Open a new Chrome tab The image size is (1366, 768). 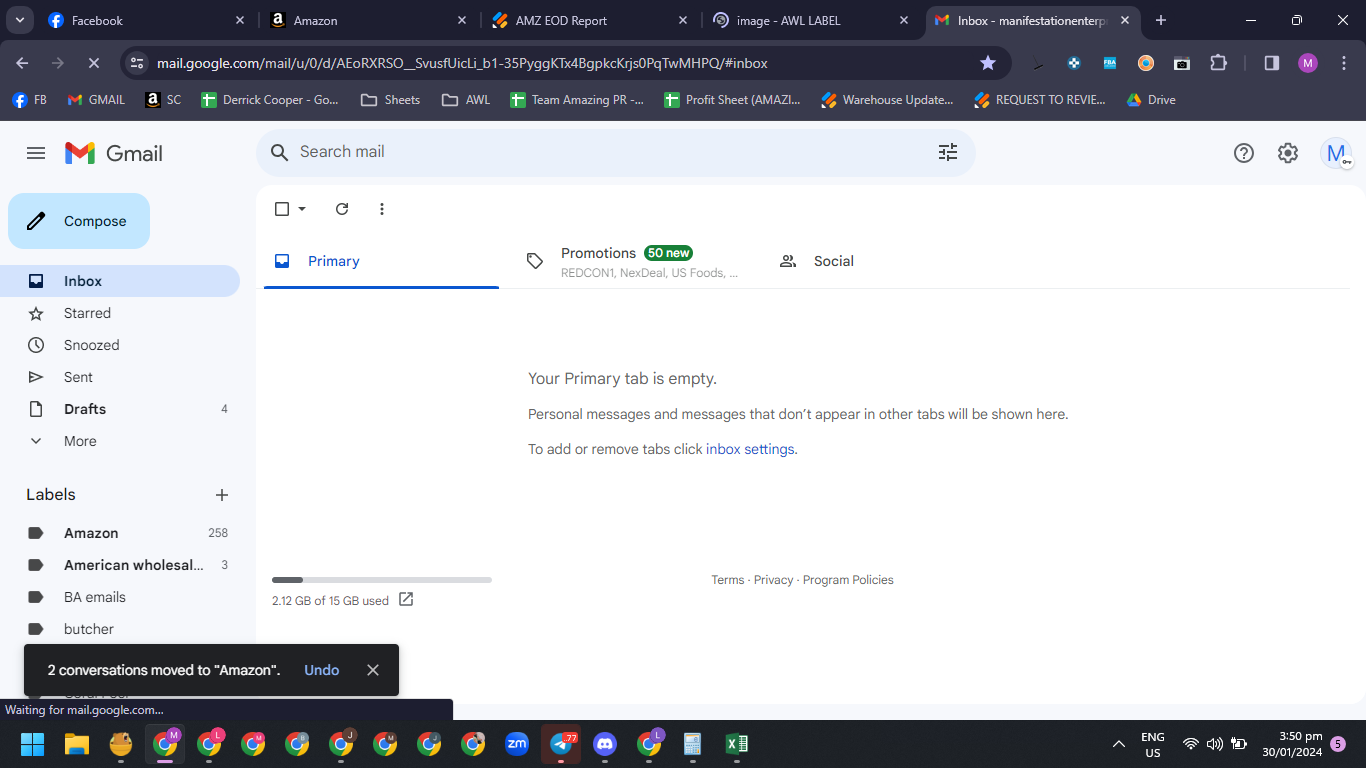[1161, 20]
